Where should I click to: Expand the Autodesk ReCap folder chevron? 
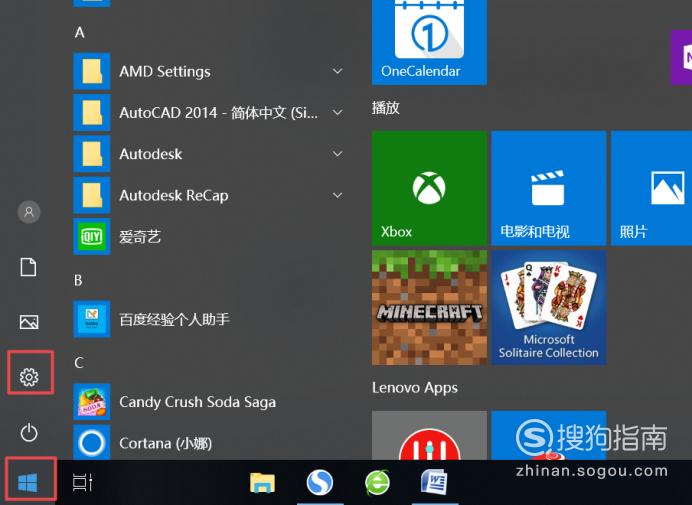tap(338, 195)
